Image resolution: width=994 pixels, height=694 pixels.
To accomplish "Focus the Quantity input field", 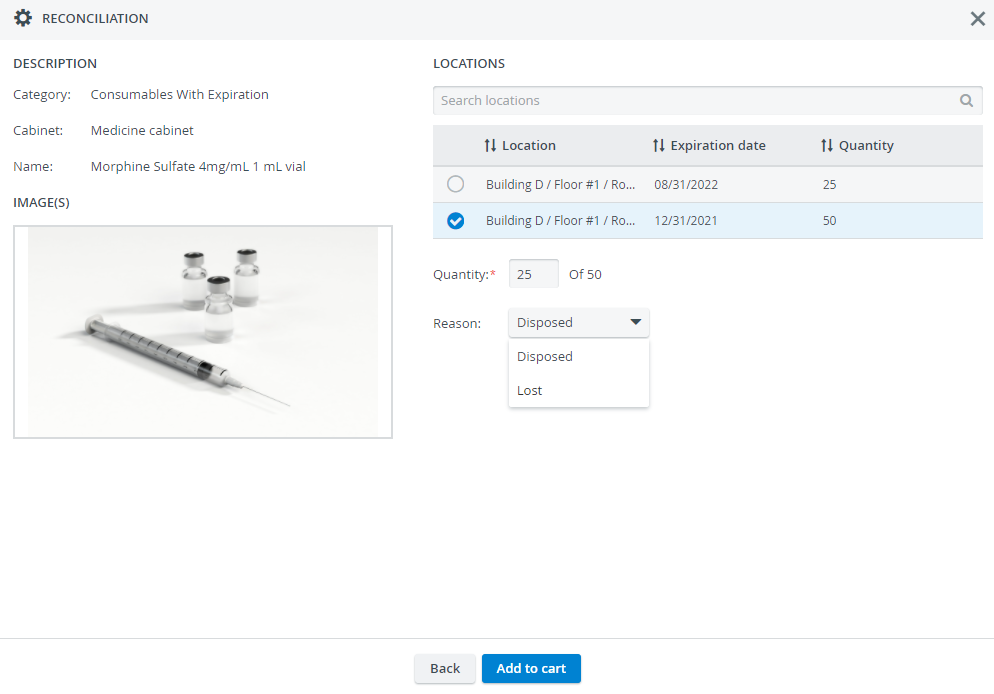I will point(534,274).
